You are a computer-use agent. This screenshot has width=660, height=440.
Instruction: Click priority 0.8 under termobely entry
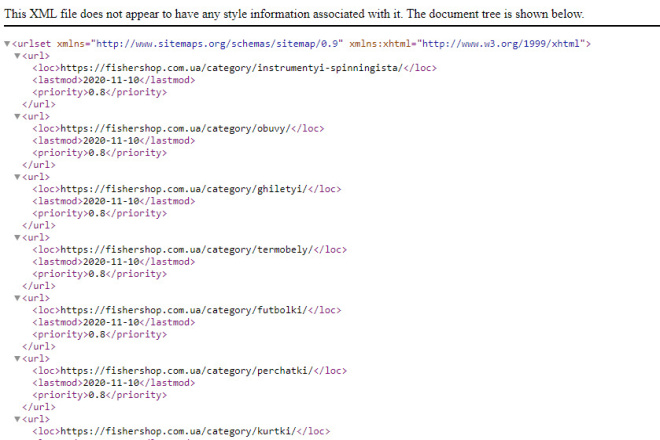point(97,274)
